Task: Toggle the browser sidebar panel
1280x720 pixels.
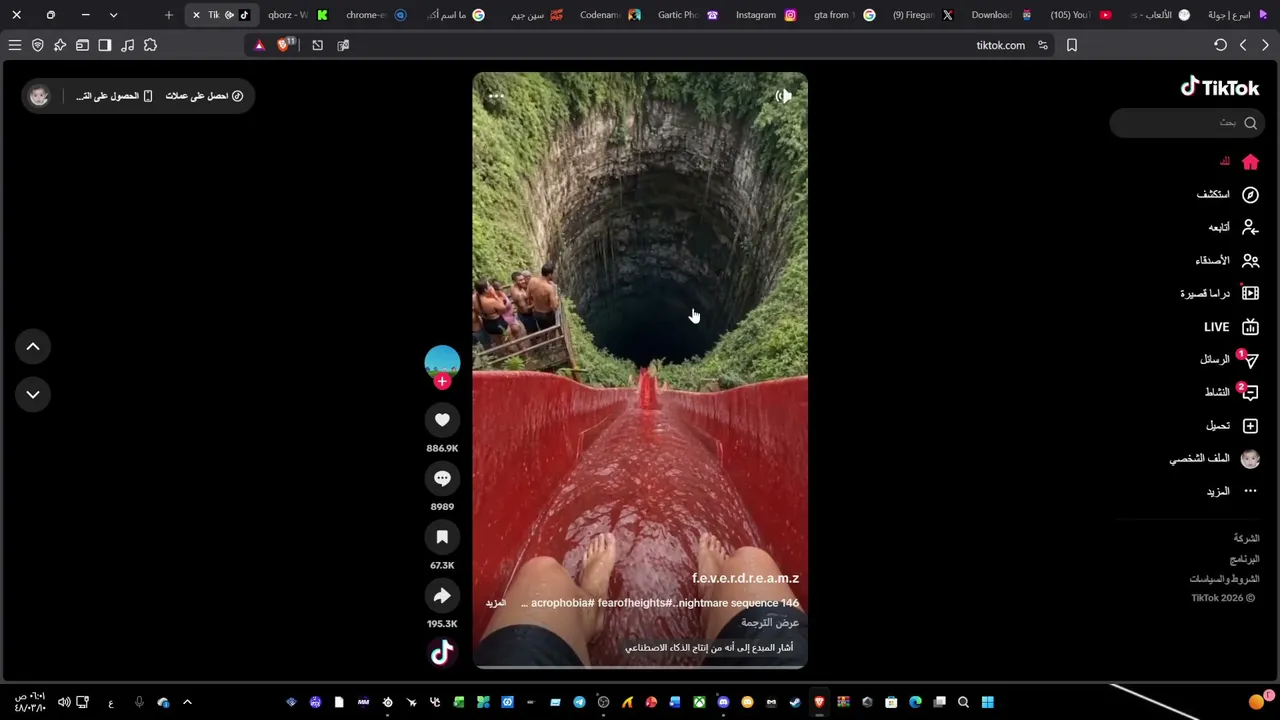Action: [x=105, y=45]
